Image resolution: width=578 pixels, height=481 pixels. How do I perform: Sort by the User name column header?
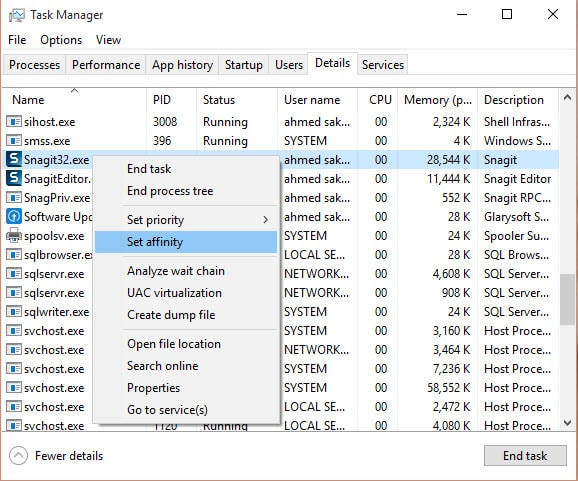pyautogui.click(x=317, y=100)
